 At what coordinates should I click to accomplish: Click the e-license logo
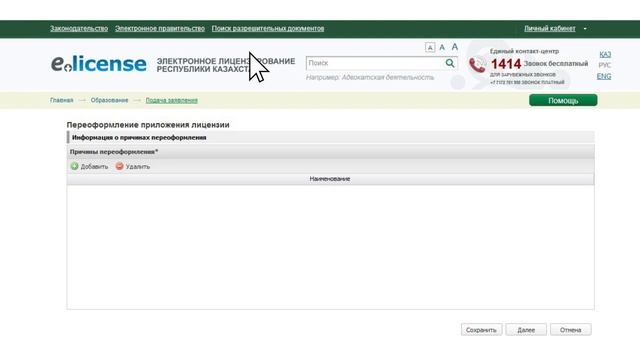point(98,63)
